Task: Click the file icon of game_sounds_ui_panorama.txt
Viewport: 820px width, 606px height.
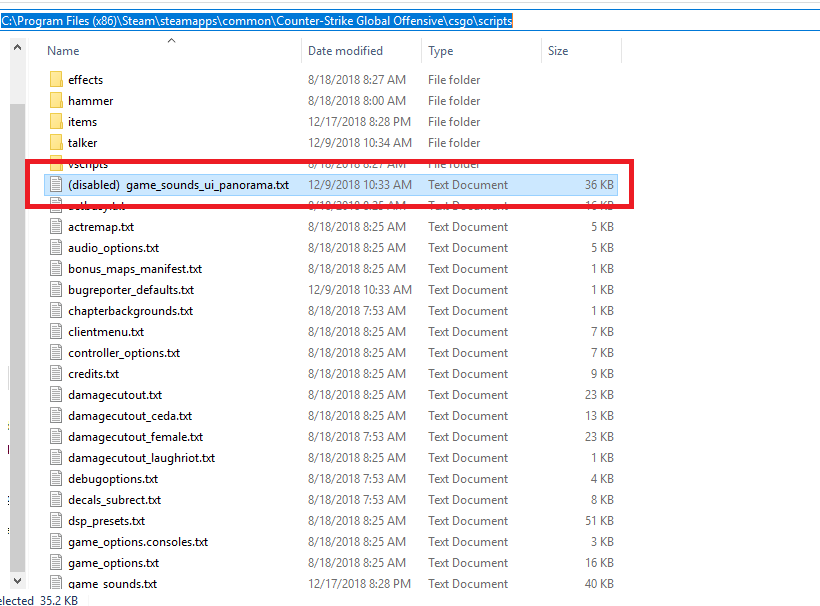Action: pyautogui.click(x=56, y=185)
